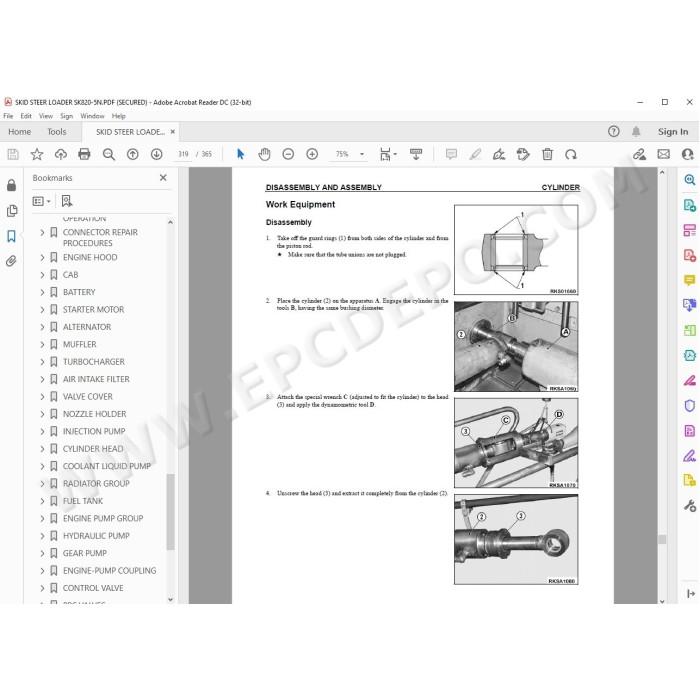Collapse the right tools pane
Screen dimensions: 700x700
pos(691,593)
